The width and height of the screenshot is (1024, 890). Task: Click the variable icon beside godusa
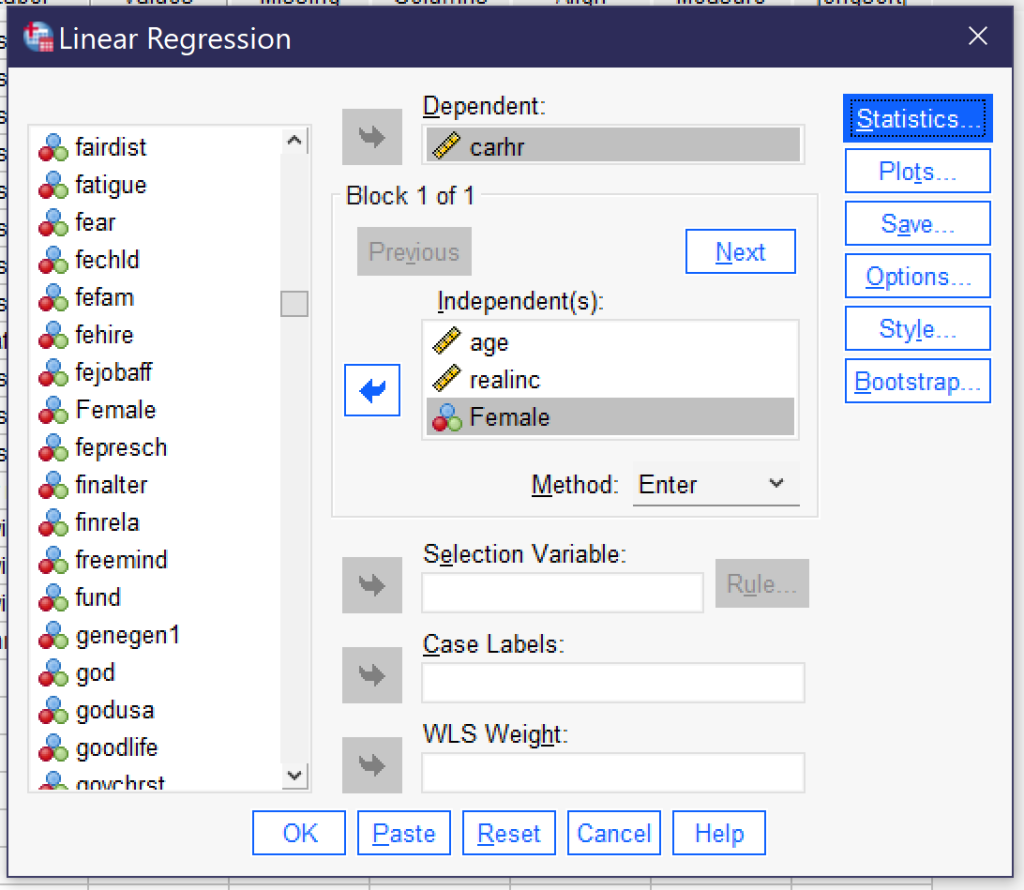[x=53, y=710]
